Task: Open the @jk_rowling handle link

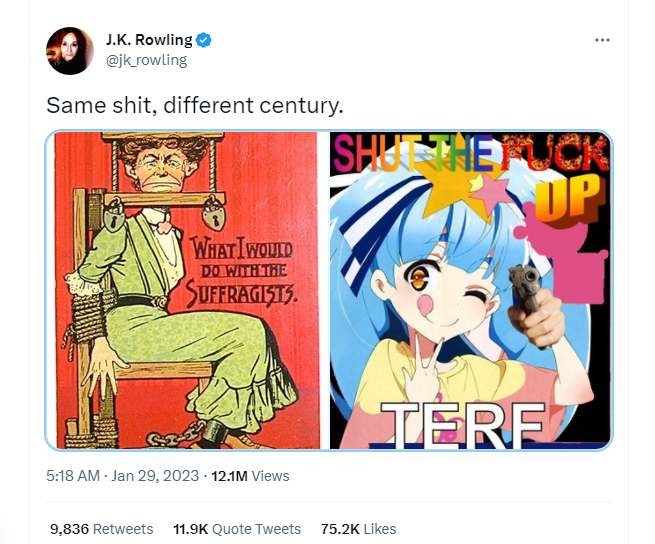Action: point(147,61)
